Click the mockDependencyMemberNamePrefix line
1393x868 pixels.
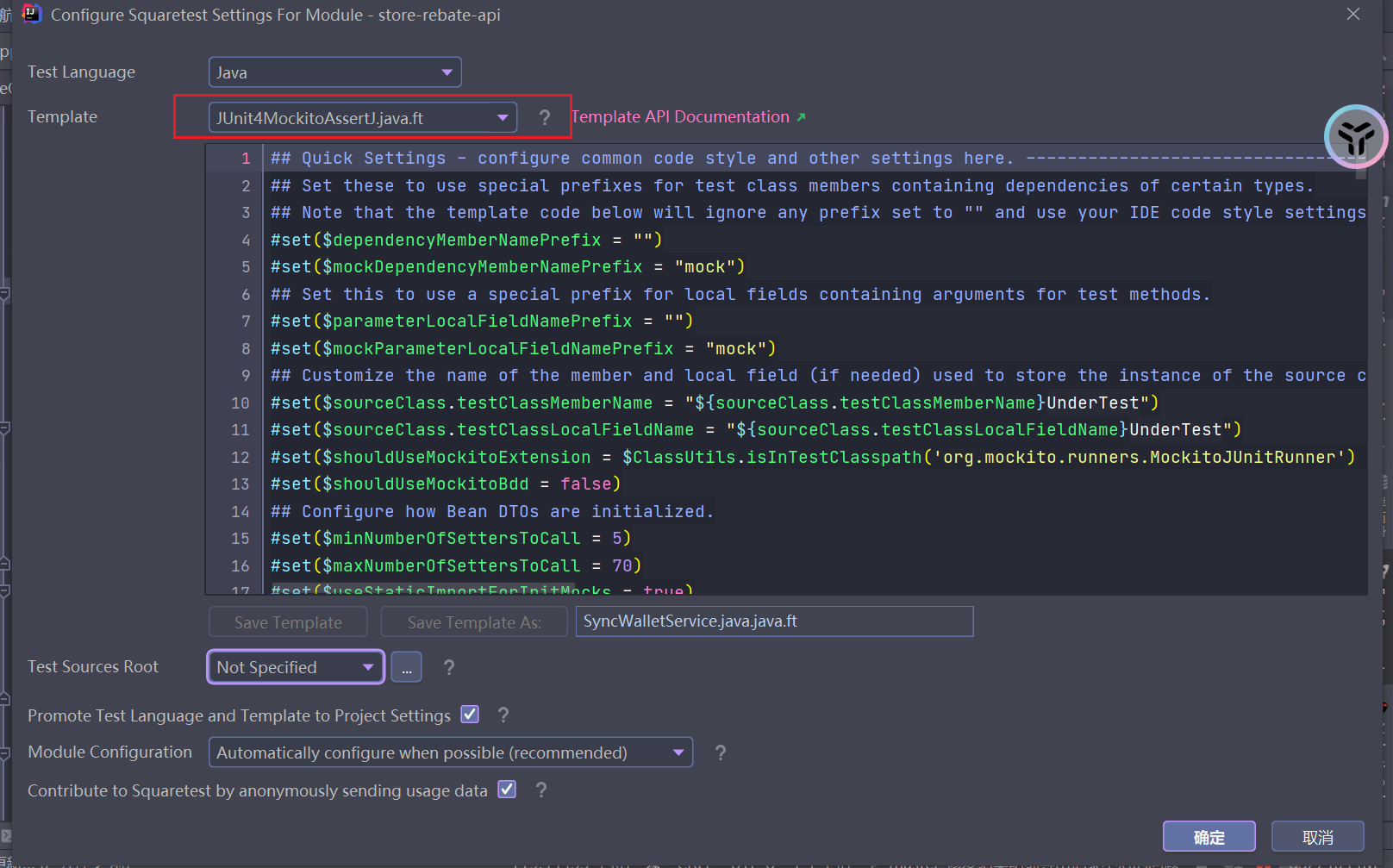point(508,267)
